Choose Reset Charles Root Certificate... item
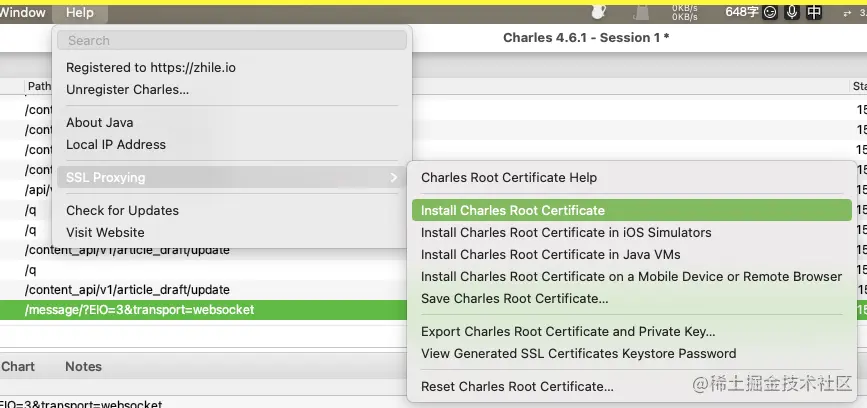 tap(518, 387)
